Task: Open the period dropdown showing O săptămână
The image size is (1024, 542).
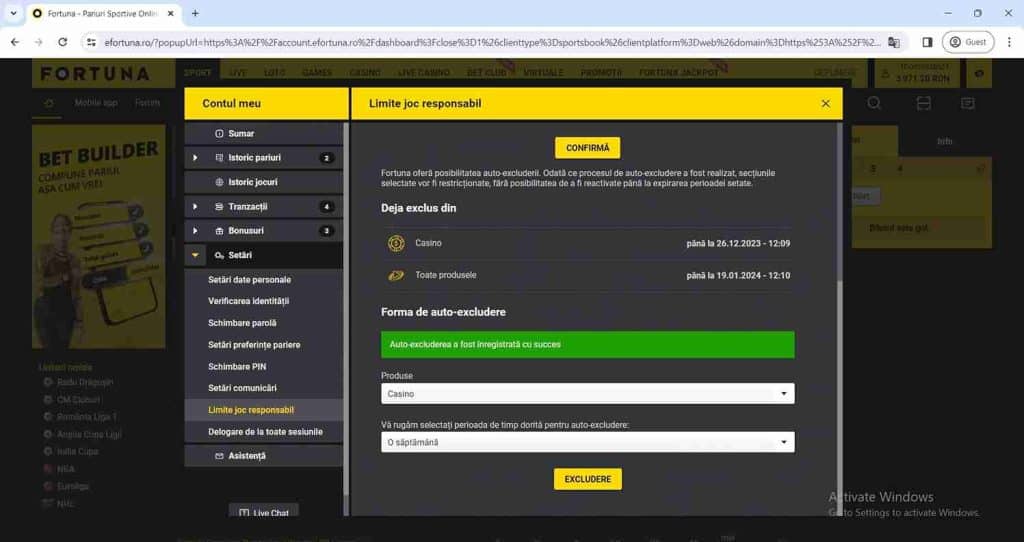Action: tap(588, 442)
